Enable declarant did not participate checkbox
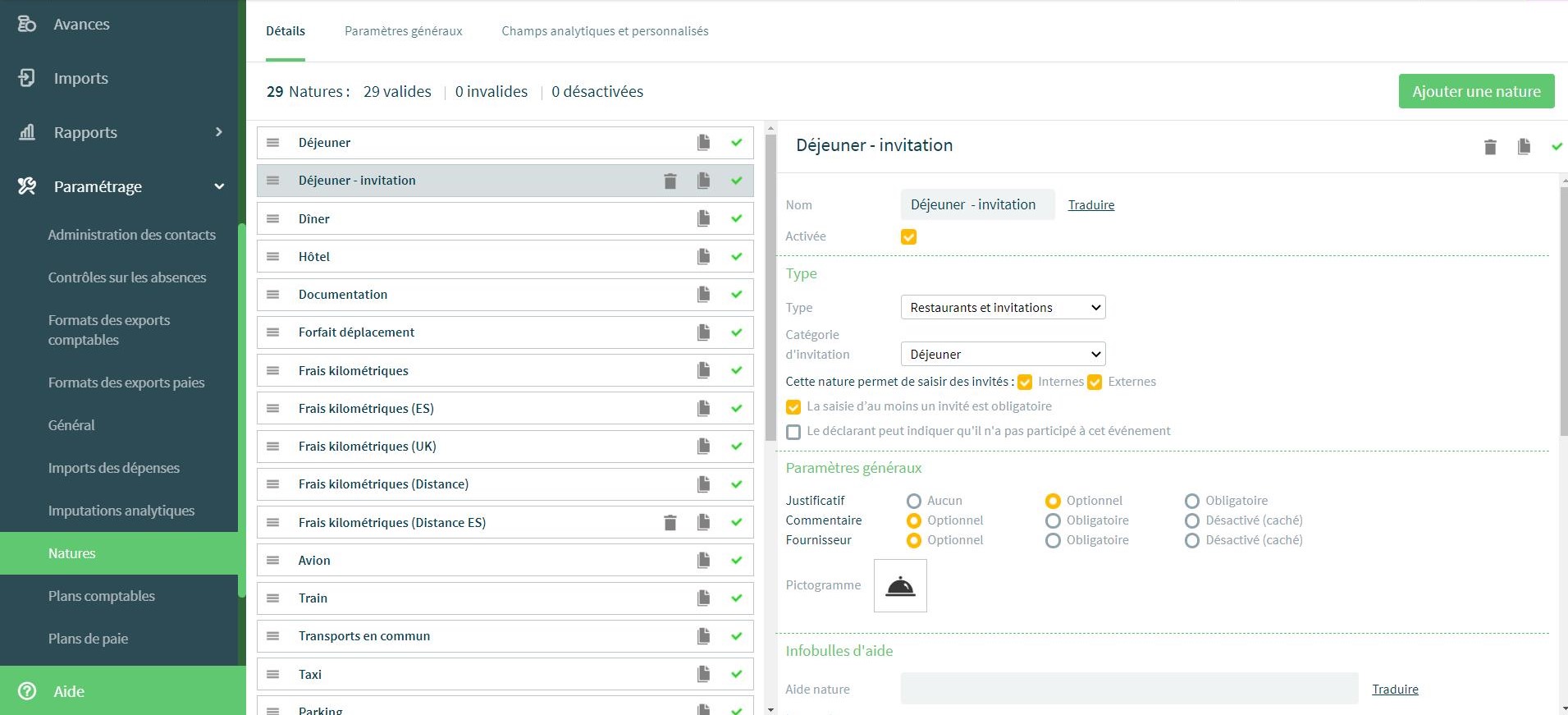The image size is (1568, 715). [x=793, y=431]
